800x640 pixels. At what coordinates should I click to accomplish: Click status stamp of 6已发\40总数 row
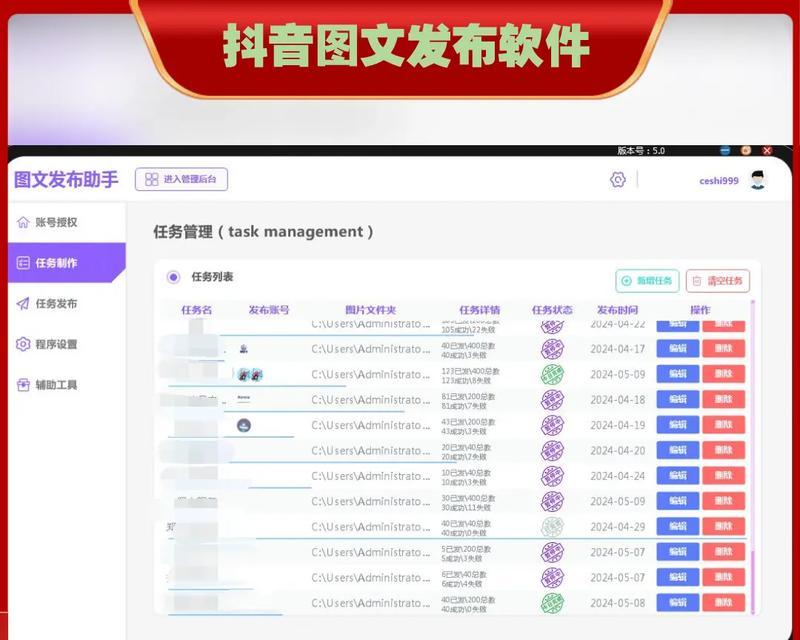click(553, 577)
